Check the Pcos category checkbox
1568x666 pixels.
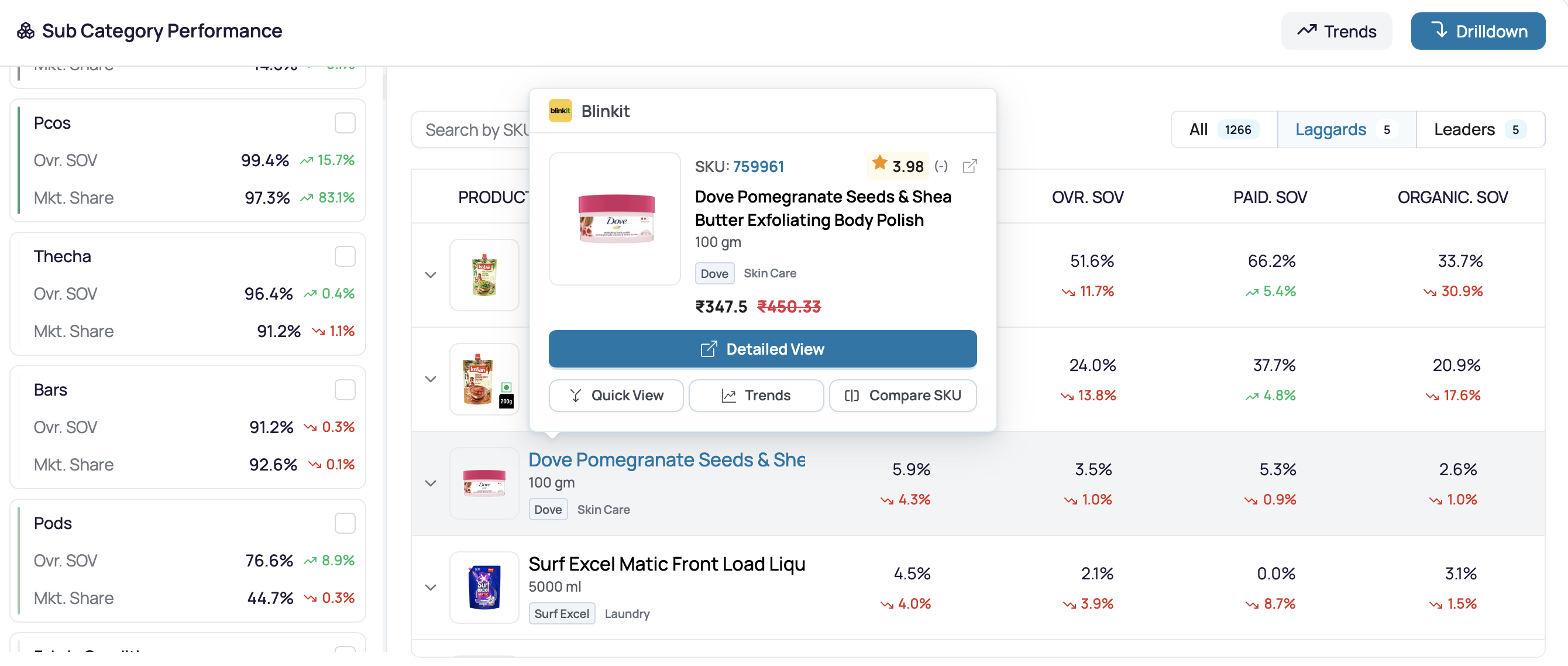(345, 123)
